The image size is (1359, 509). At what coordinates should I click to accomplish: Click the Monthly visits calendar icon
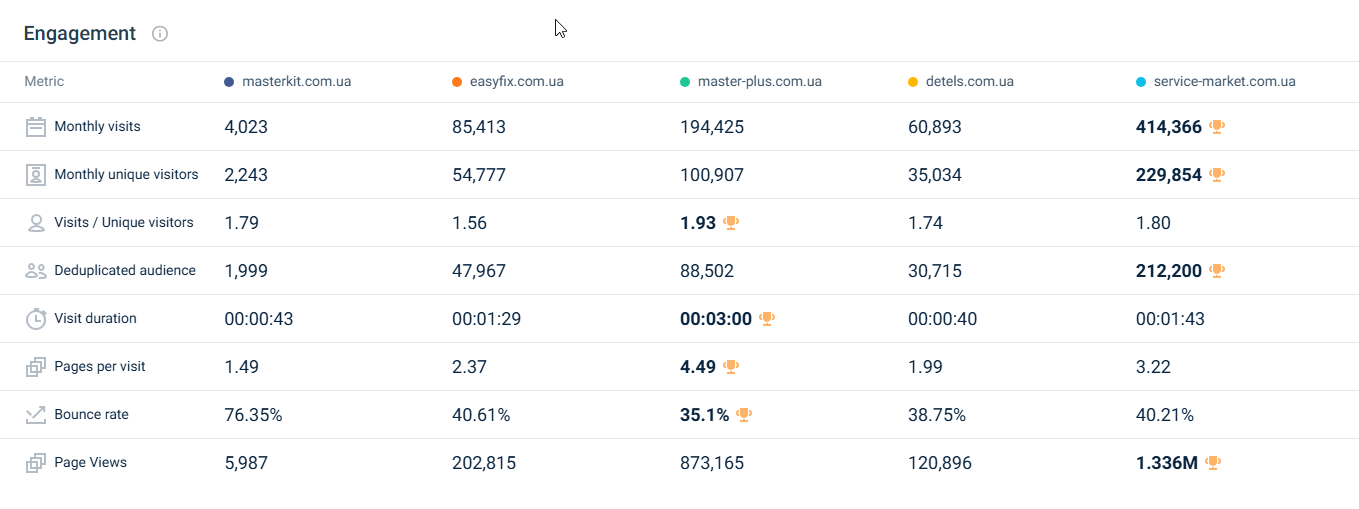click(x=36, y=127)
